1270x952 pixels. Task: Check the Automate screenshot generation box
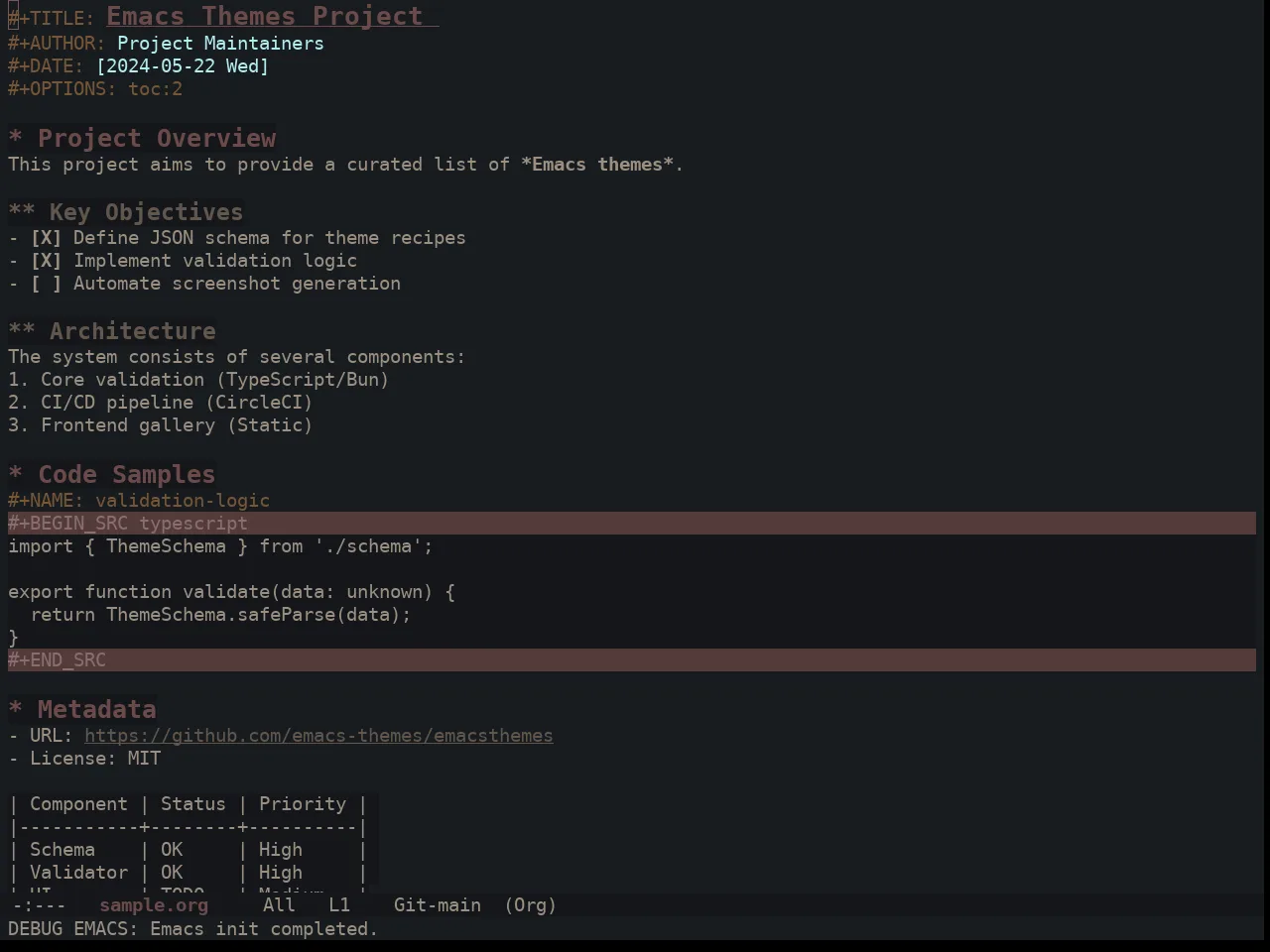tap(46, 284)
